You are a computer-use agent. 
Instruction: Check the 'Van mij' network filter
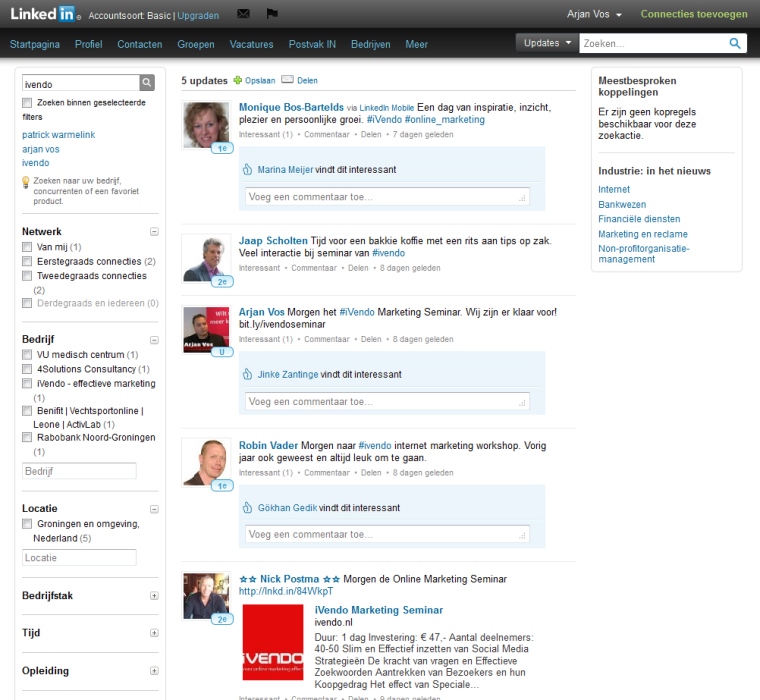click(x=27, y=247)
